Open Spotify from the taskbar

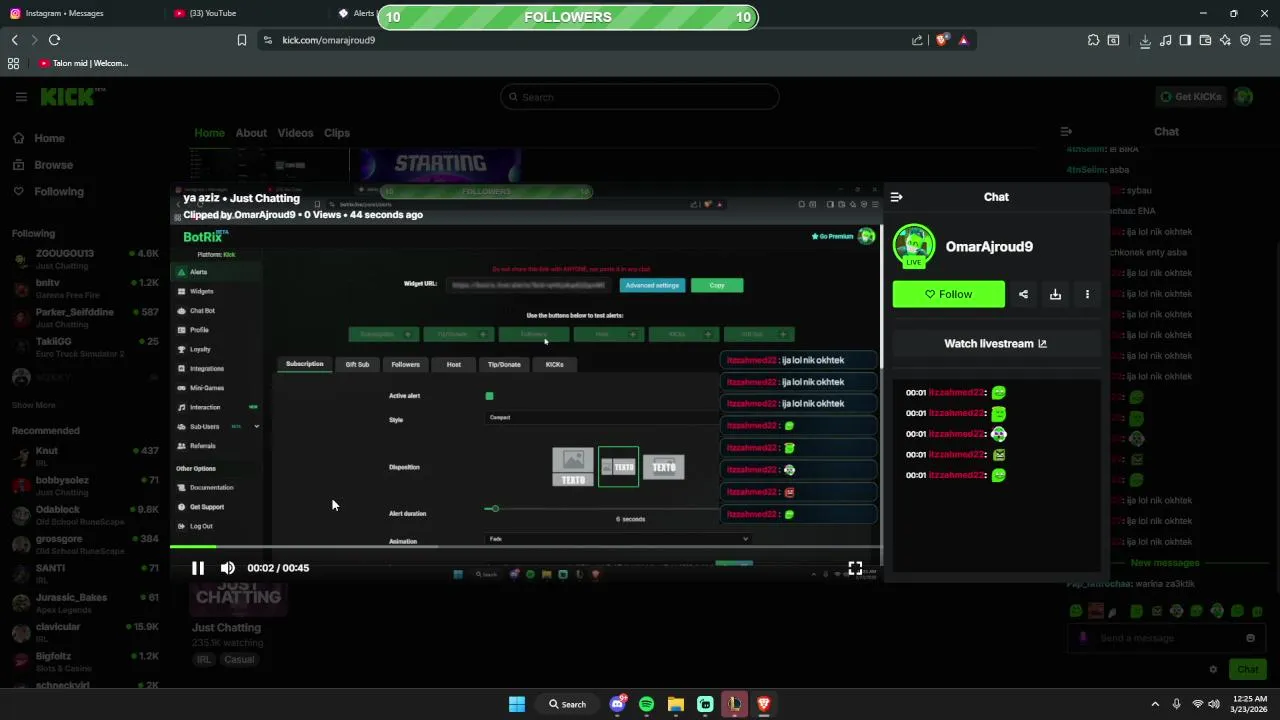[646, 704]
